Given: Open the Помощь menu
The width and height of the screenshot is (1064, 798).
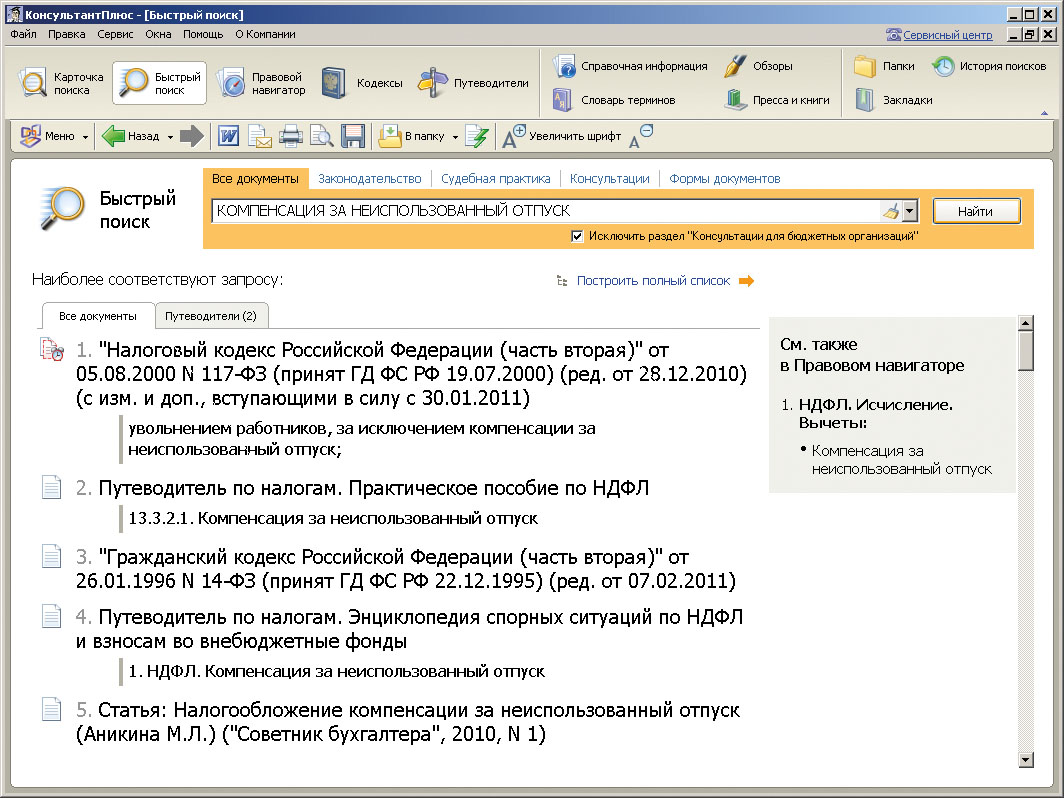Looking at the screenshot, I should tap(203, 34).
